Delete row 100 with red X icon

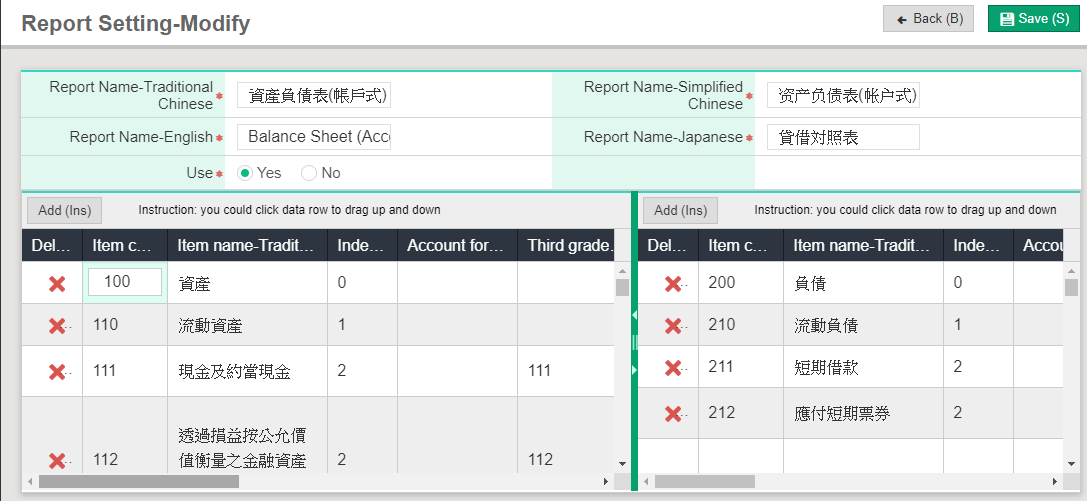(57, 283)
